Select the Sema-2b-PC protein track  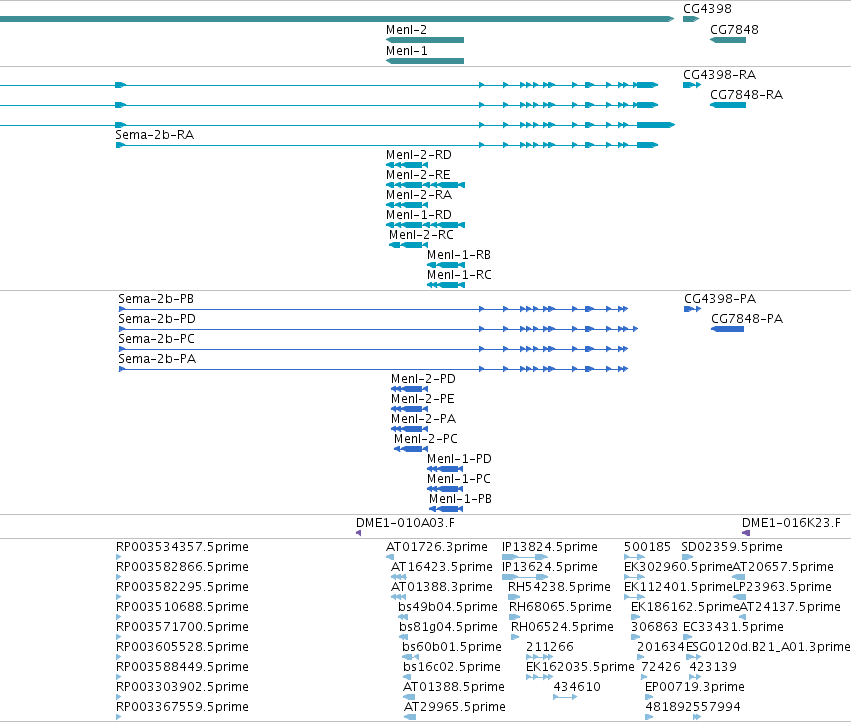pyautogui.click(x=373, y=349)
